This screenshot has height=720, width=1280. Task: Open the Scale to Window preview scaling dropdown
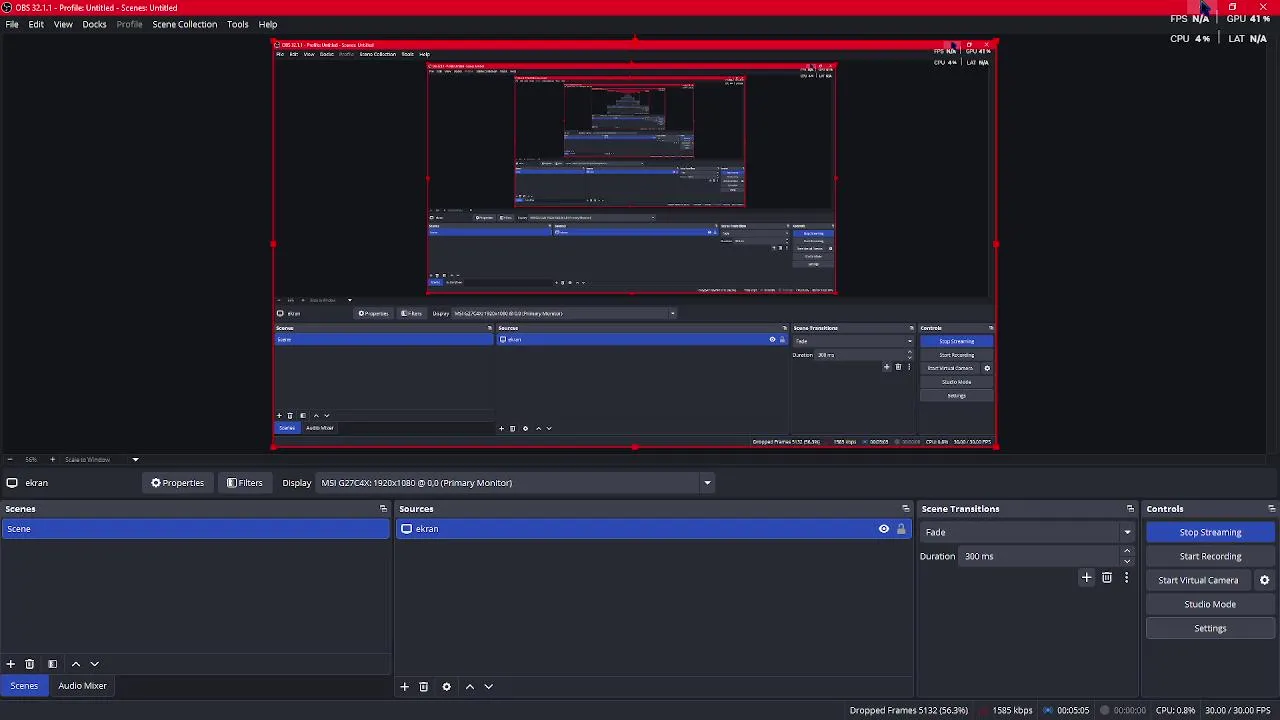click(x=102, y=460)
